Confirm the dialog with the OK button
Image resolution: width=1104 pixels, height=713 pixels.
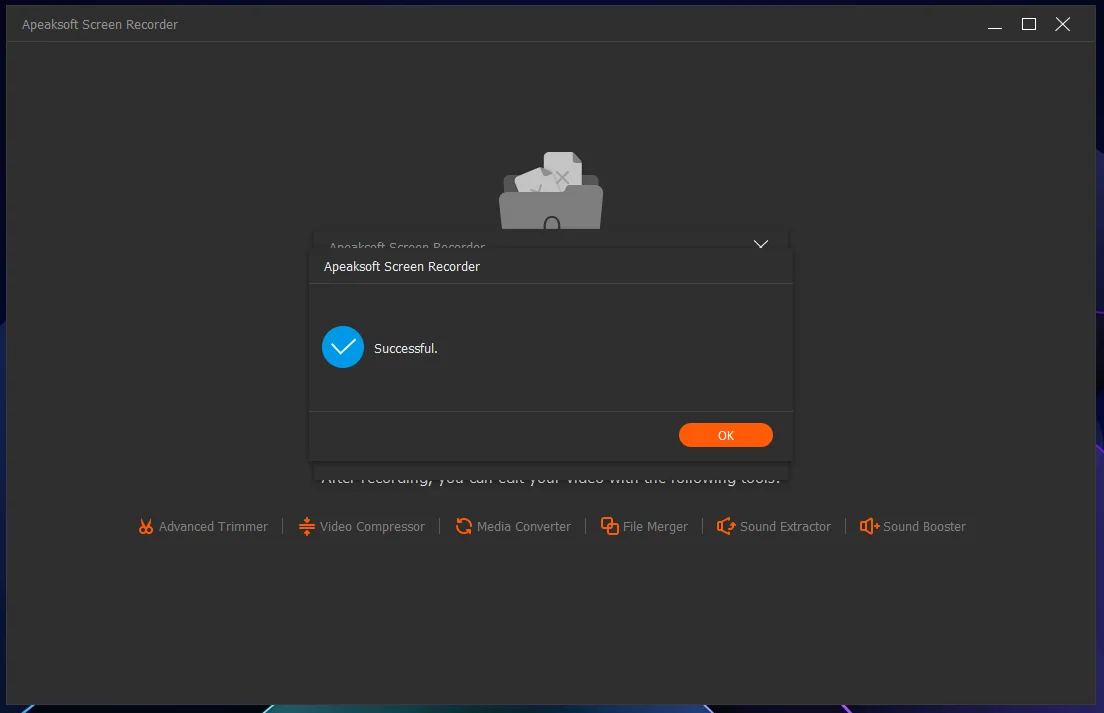pyautogui.click(x=725, y=435)
